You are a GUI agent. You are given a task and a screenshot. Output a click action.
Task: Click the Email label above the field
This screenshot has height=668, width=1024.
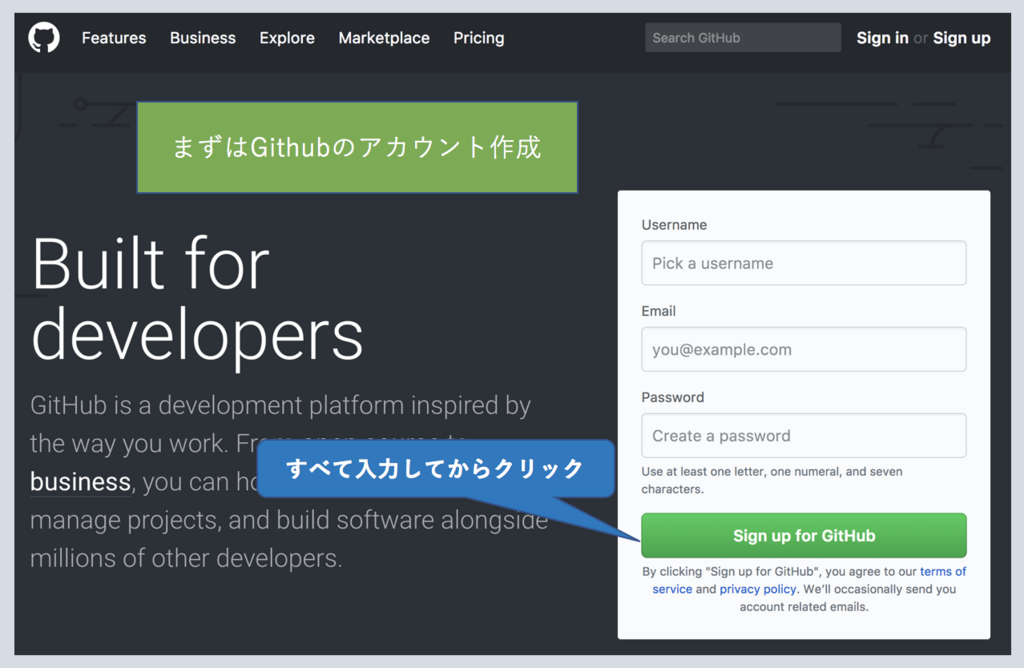[658, 311]
